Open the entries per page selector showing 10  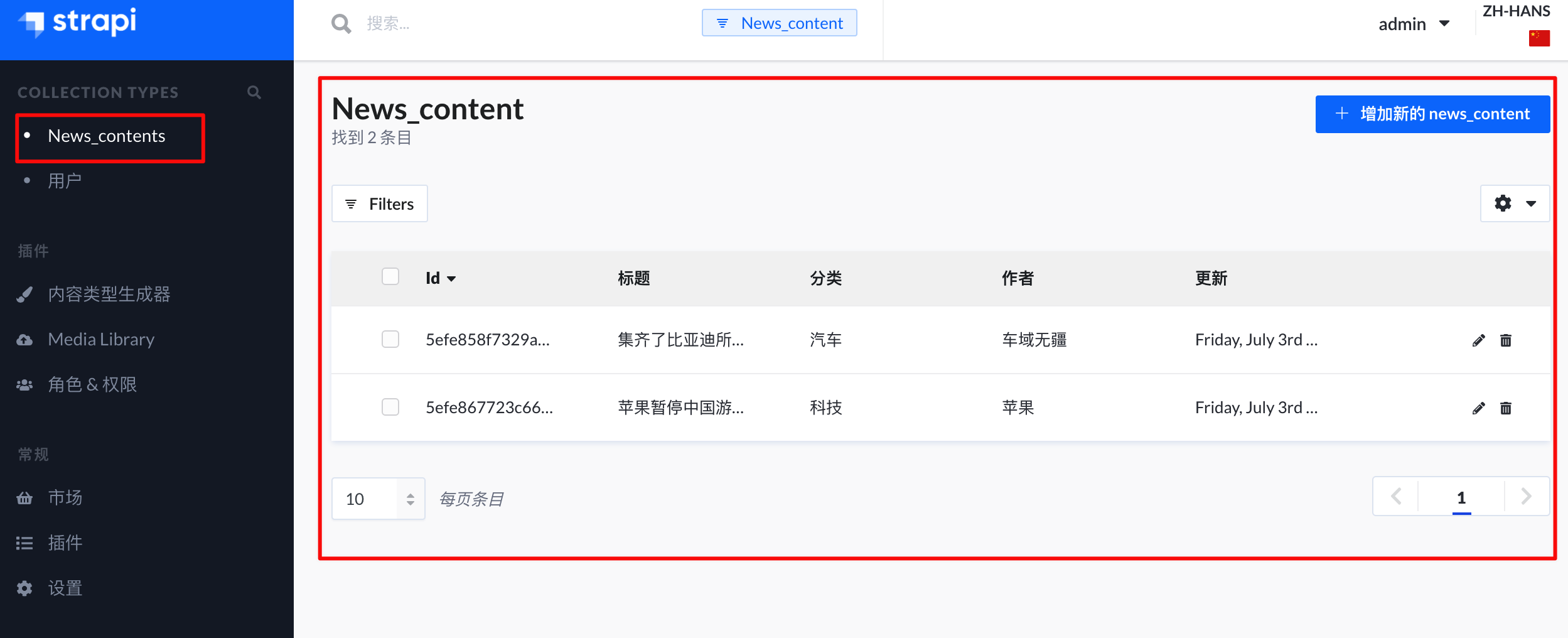pos(379,499)
